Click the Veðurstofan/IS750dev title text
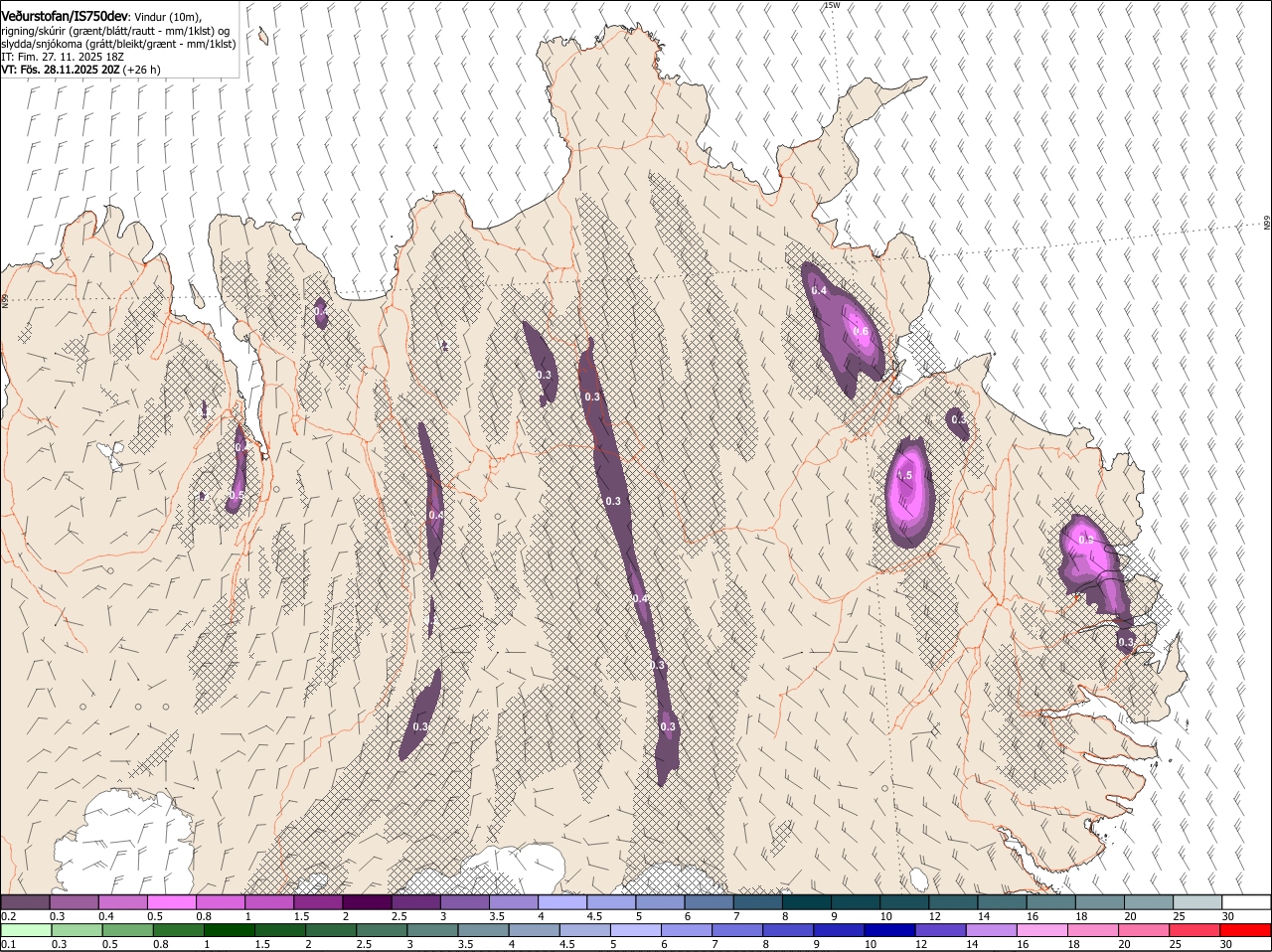Screen dimensions: 1272x952 coord(66,17)
